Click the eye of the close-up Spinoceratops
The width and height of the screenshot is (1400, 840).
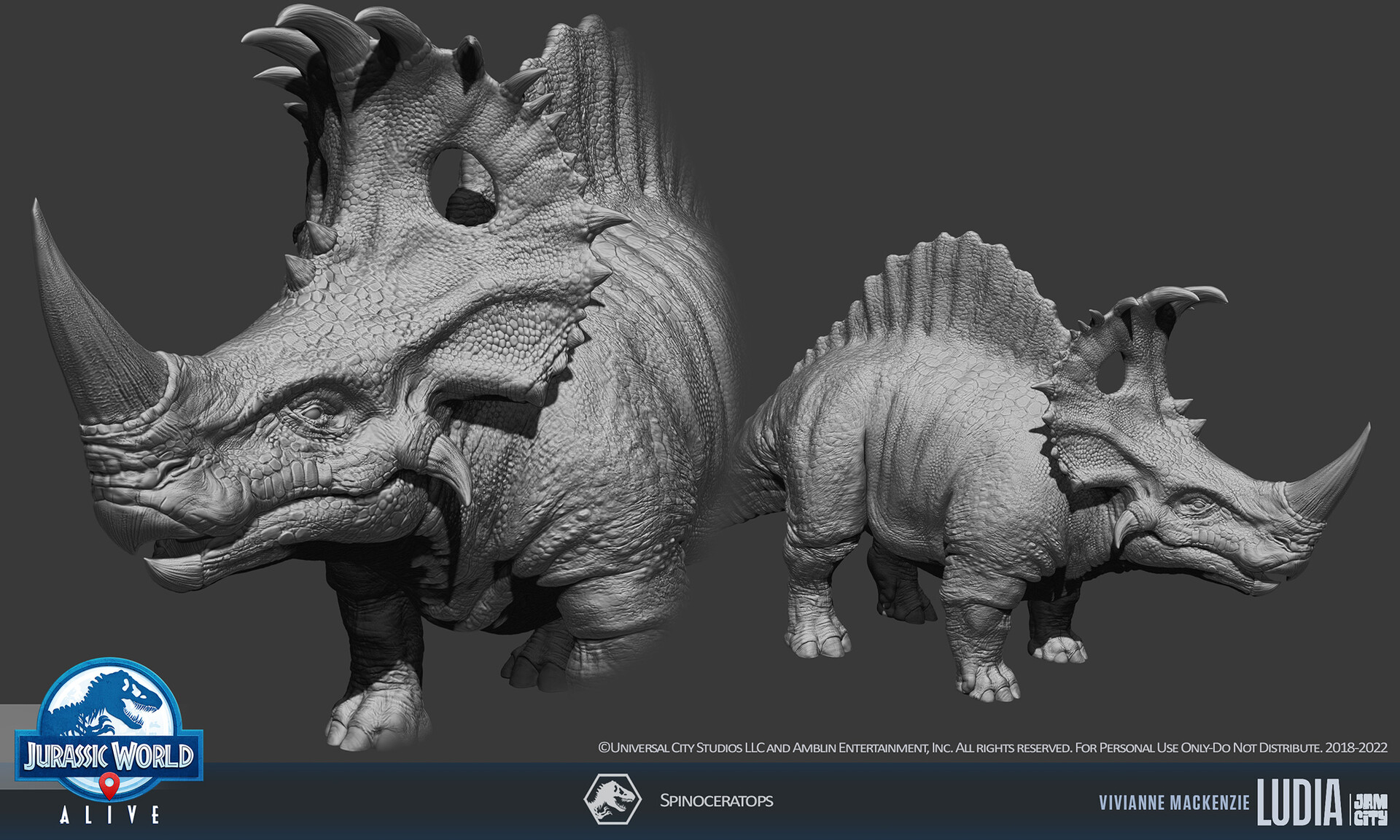[x=314, y=413]
